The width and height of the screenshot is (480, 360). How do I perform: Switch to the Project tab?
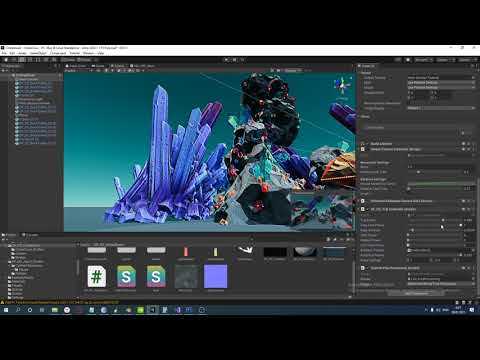click(9, 235)
